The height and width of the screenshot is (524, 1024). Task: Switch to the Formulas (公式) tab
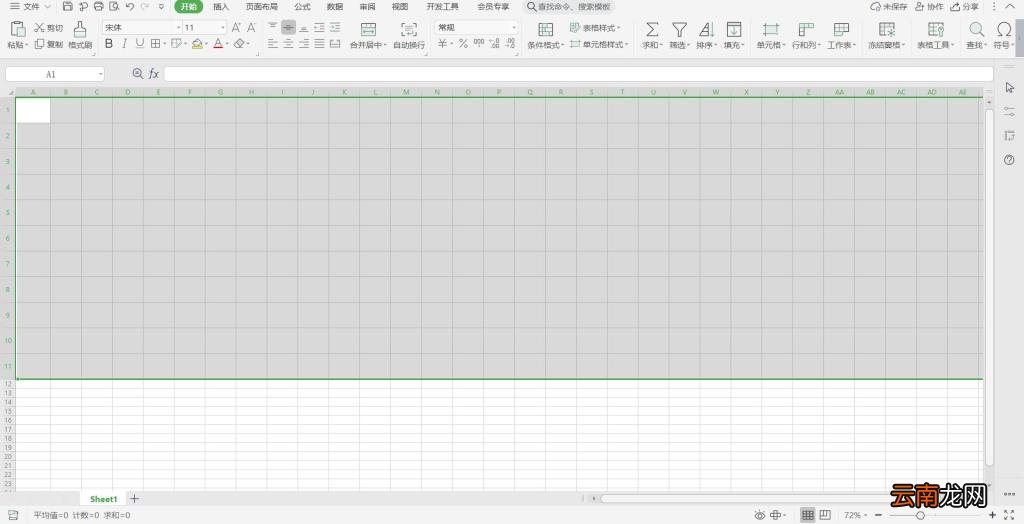click(302, 7)
